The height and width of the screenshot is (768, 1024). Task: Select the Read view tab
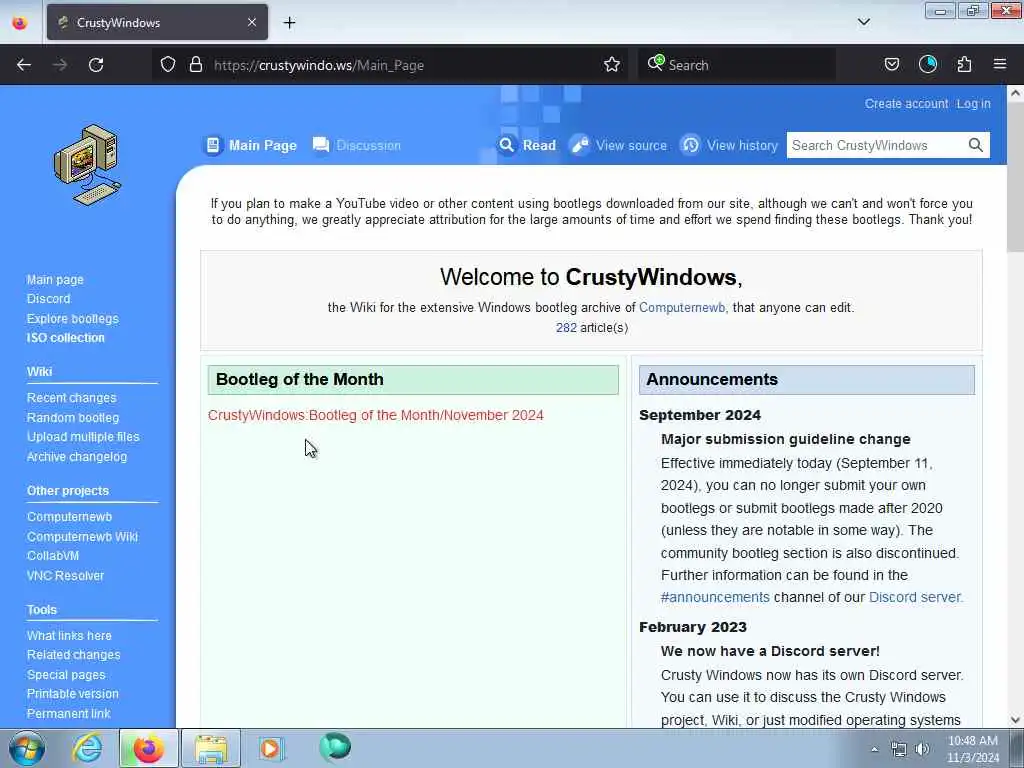[x=528, y=145]
